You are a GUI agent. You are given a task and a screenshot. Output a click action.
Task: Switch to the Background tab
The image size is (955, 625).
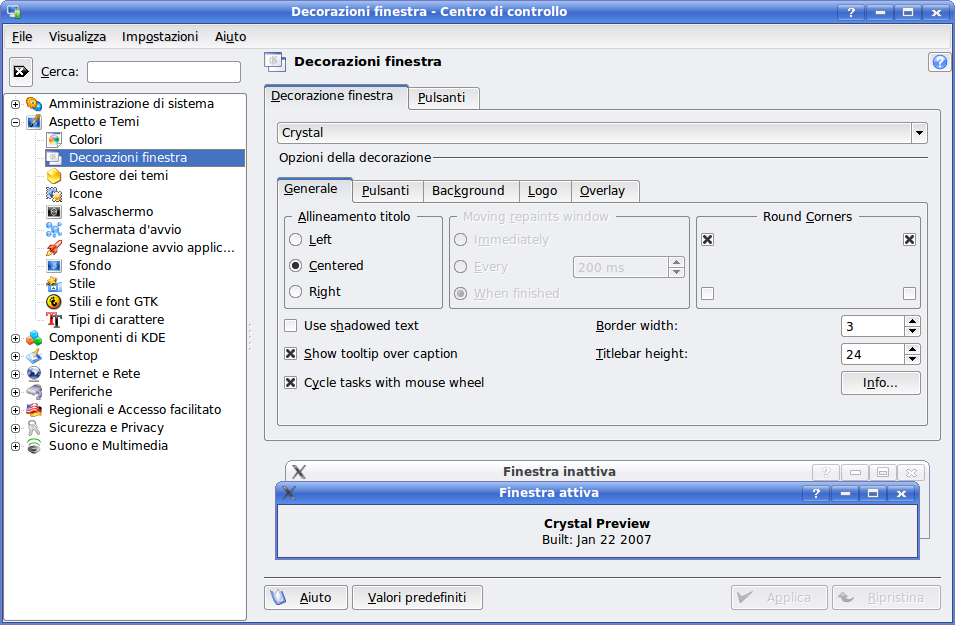pyautogui.click(x=468, y=191)
